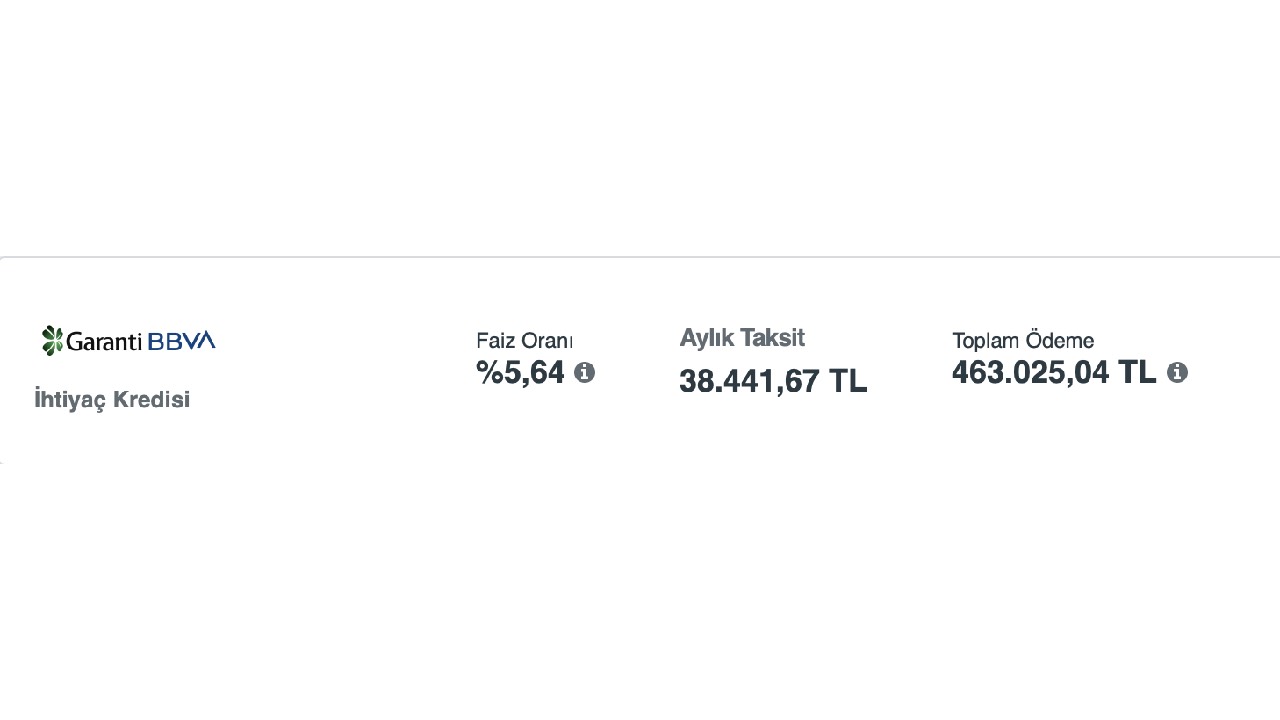Select the 463.025,04 TL total amount

coord(1054,372)
